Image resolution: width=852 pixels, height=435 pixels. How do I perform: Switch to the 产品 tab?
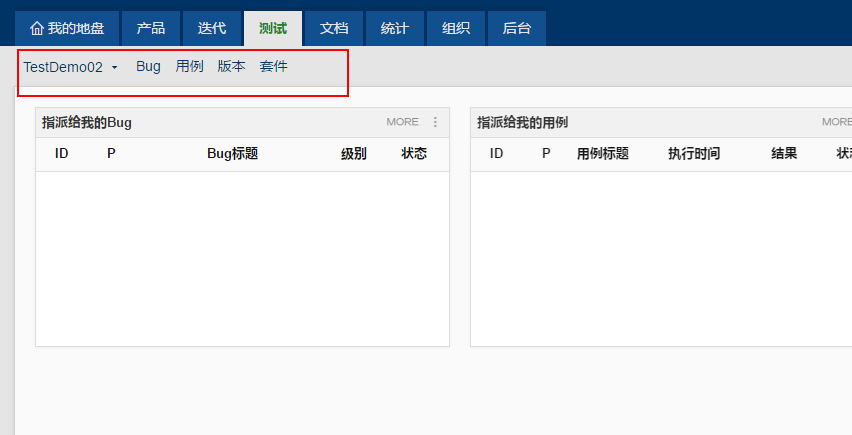tap(151, 28)
